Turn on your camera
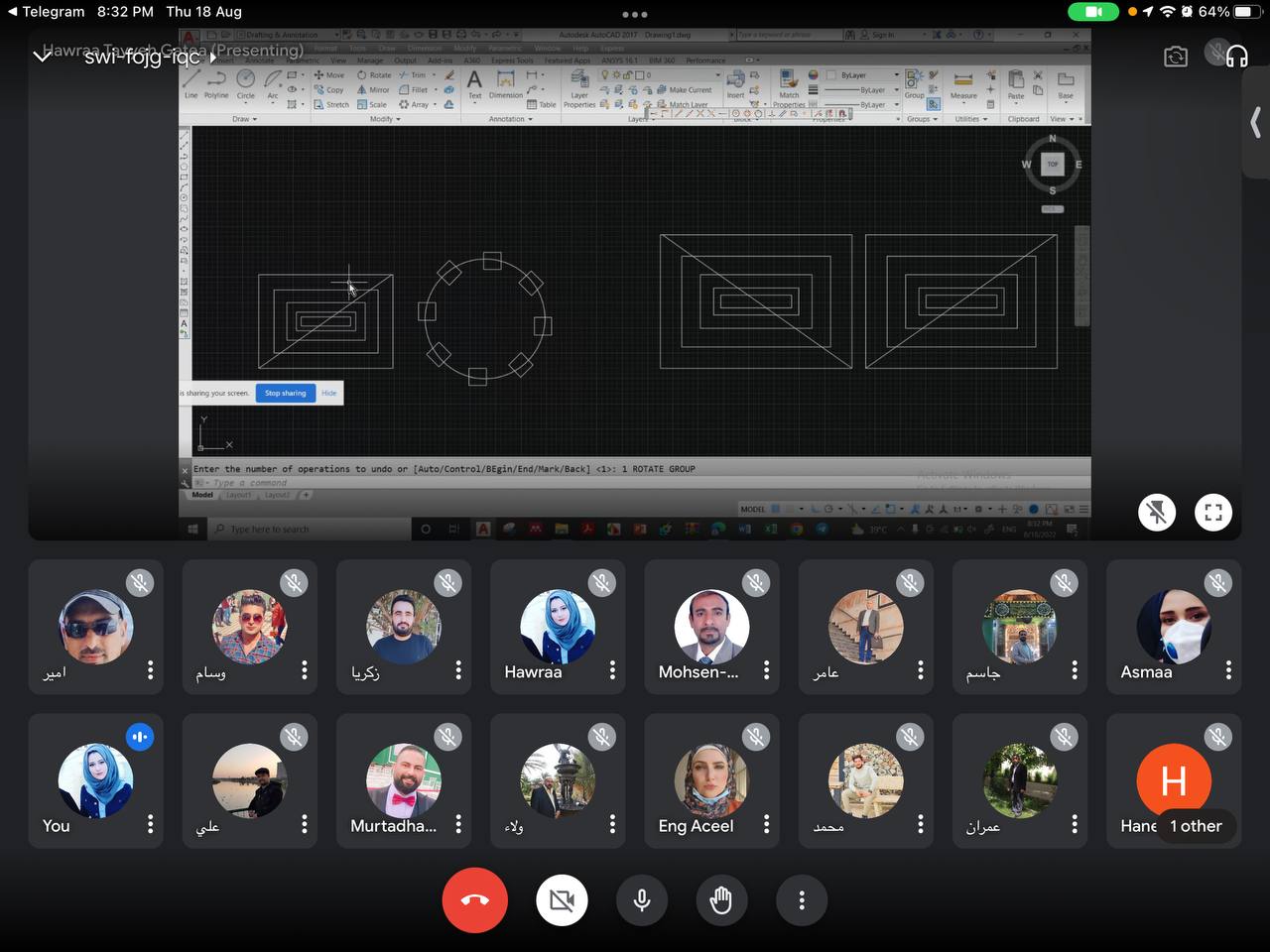Image resolution: width=1270 pixels, height=952 pixels. (x=563, y=899)
